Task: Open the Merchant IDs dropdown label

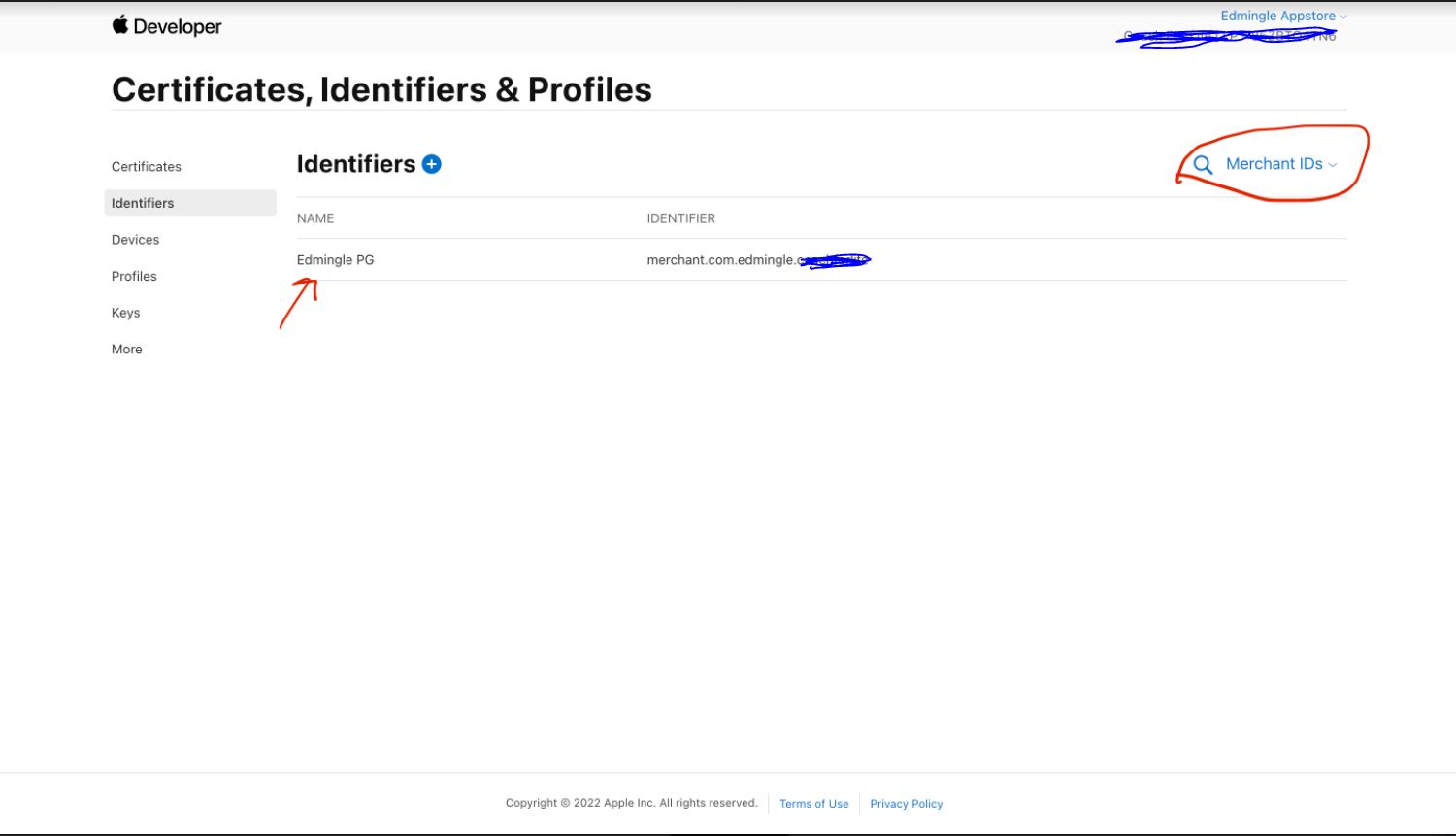Action: coord(1274,164)
